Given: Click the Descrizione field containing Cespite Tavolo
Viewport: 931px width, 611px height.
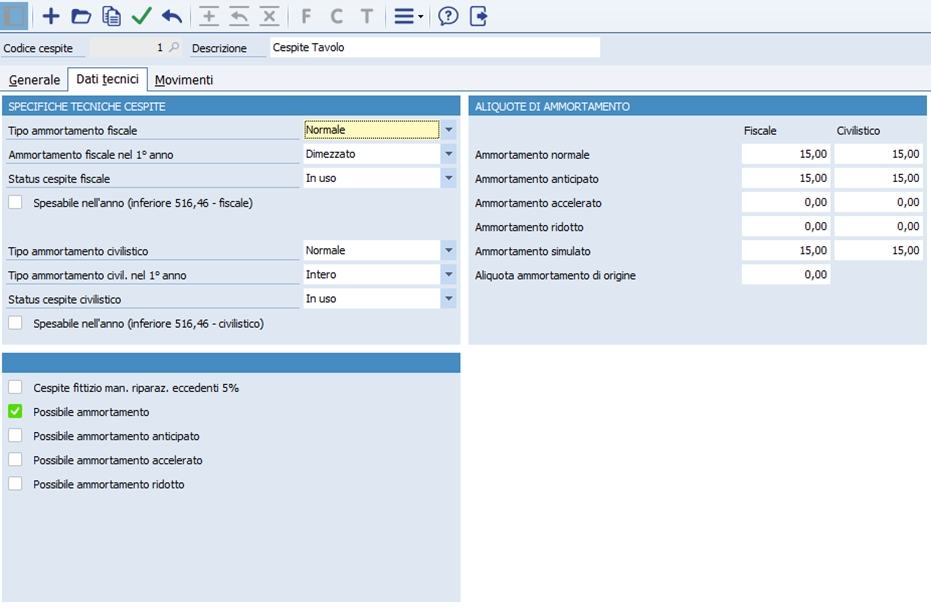Looking at the screenshot, I should point(434,47).
